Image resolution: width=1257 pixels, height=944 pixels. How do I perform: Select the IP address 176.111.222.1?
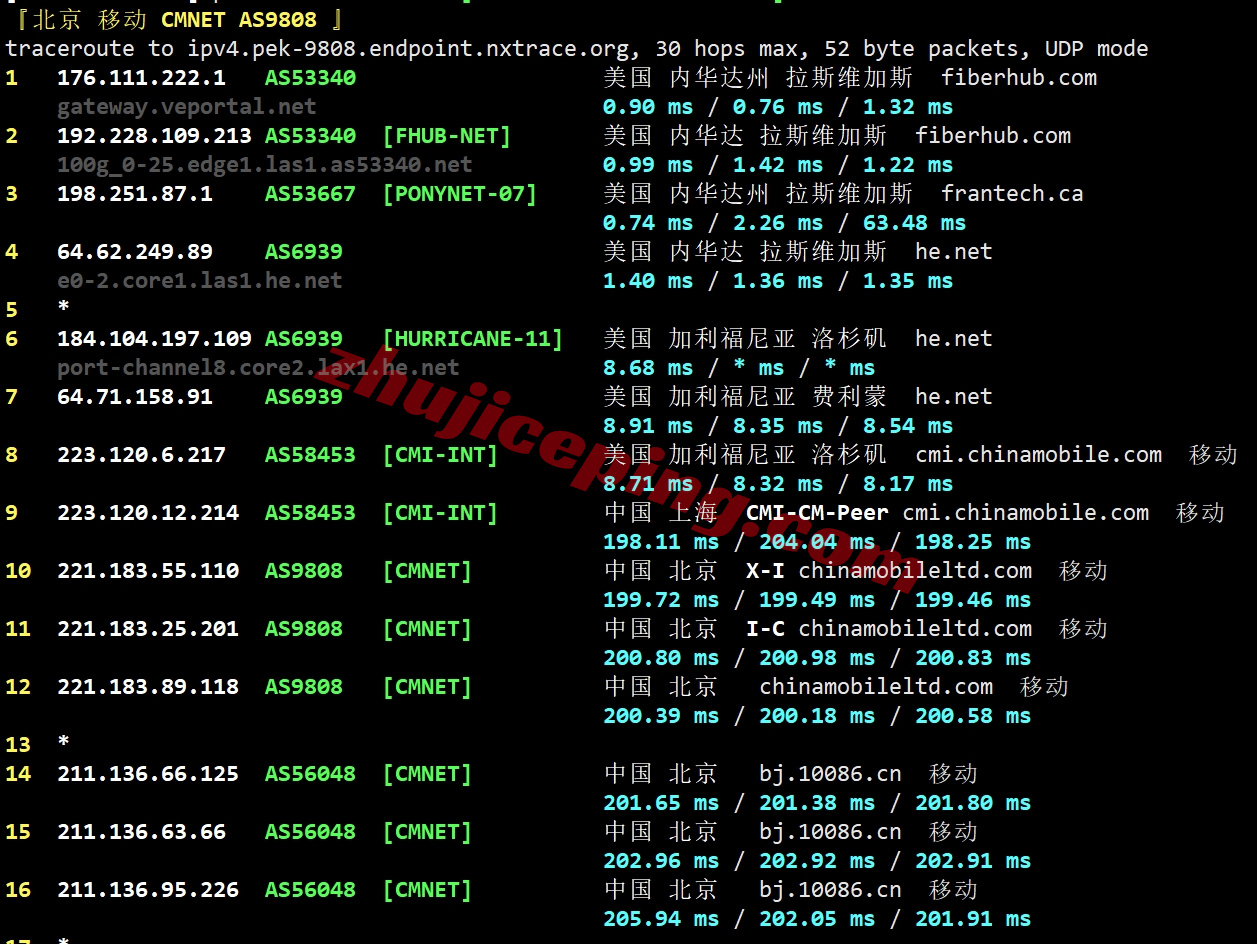[x=141, y=77]
